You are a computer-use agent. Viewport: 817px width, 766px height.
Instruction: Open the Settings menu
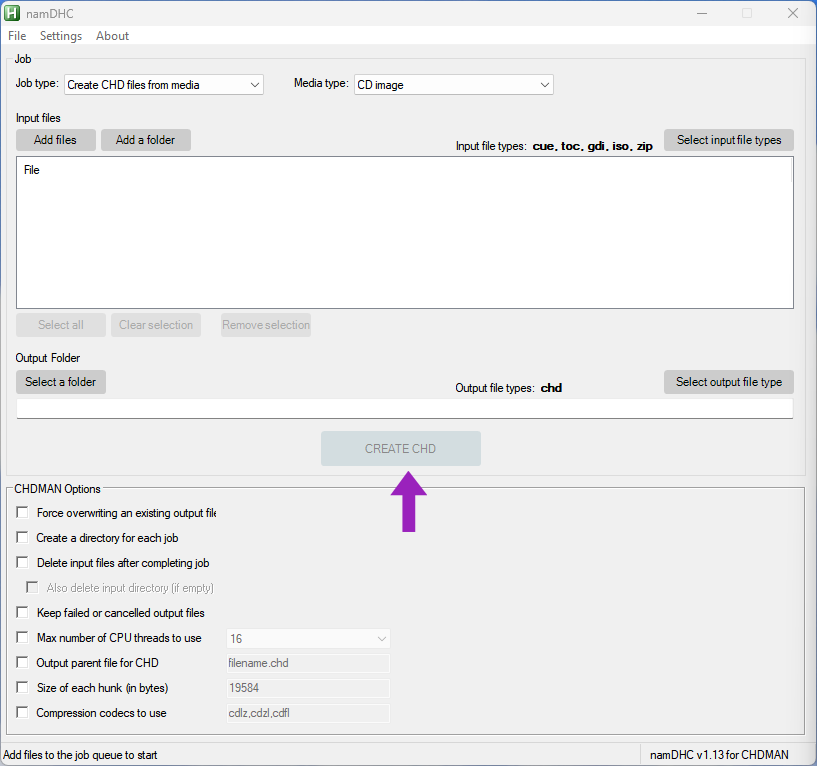pos(61,36)
